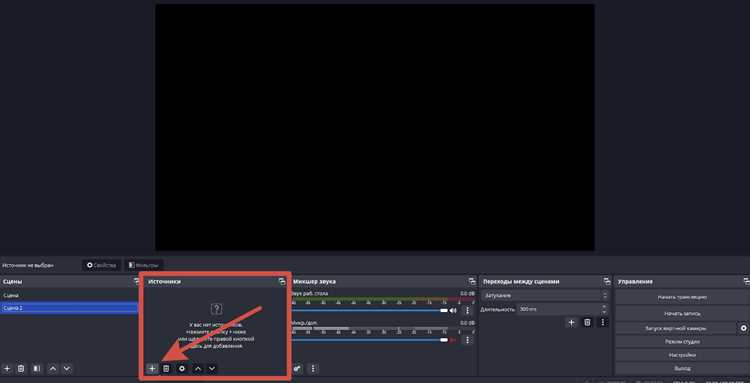Undock the Источники panel
This screenshot has width=750, height=383.
coord(282,282)
